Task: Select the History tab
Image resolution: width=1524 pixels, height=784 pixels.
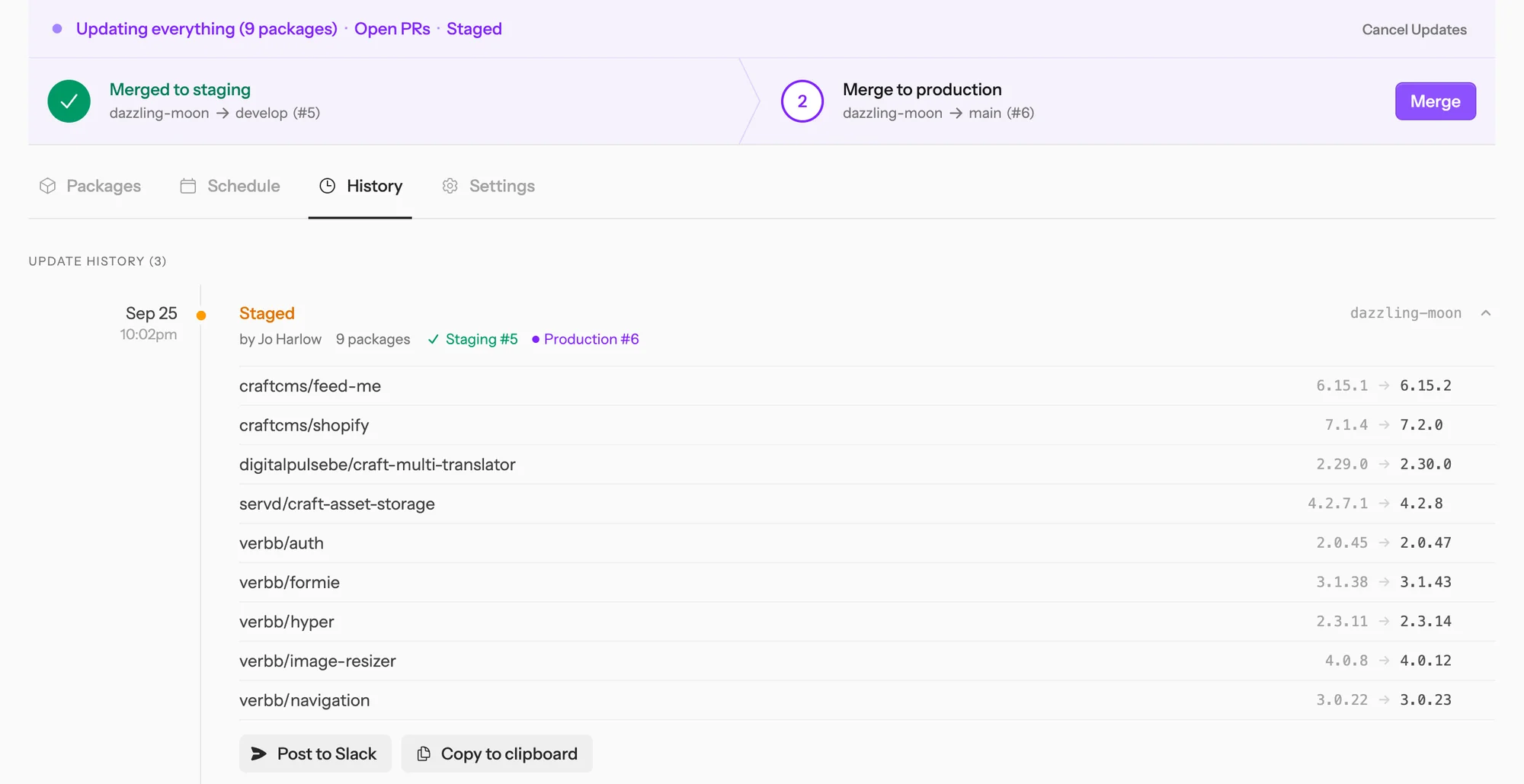Action: coord(360,186)
